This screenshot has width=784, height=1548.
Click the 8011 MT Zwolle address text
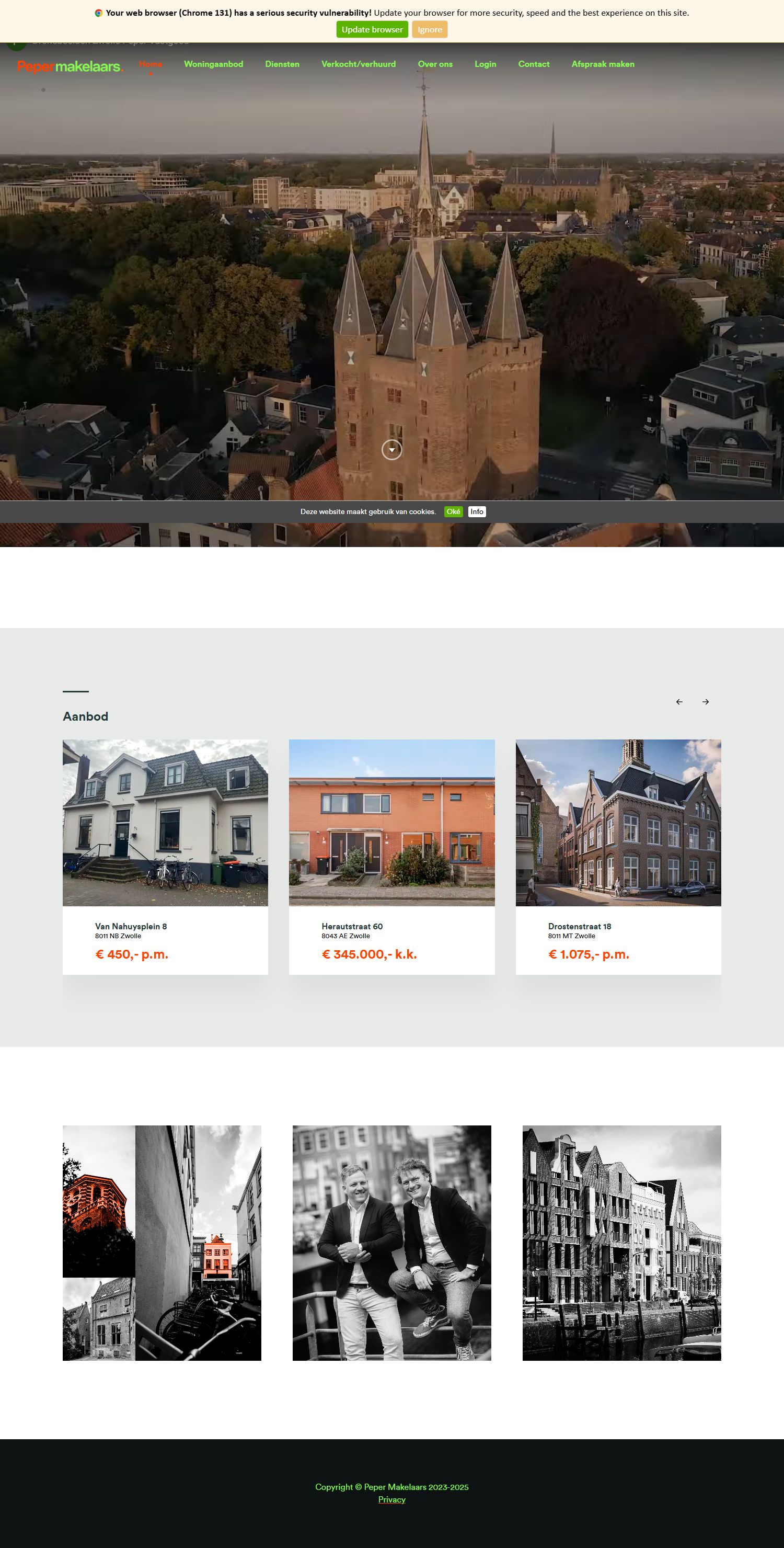[x=571, y=936]
